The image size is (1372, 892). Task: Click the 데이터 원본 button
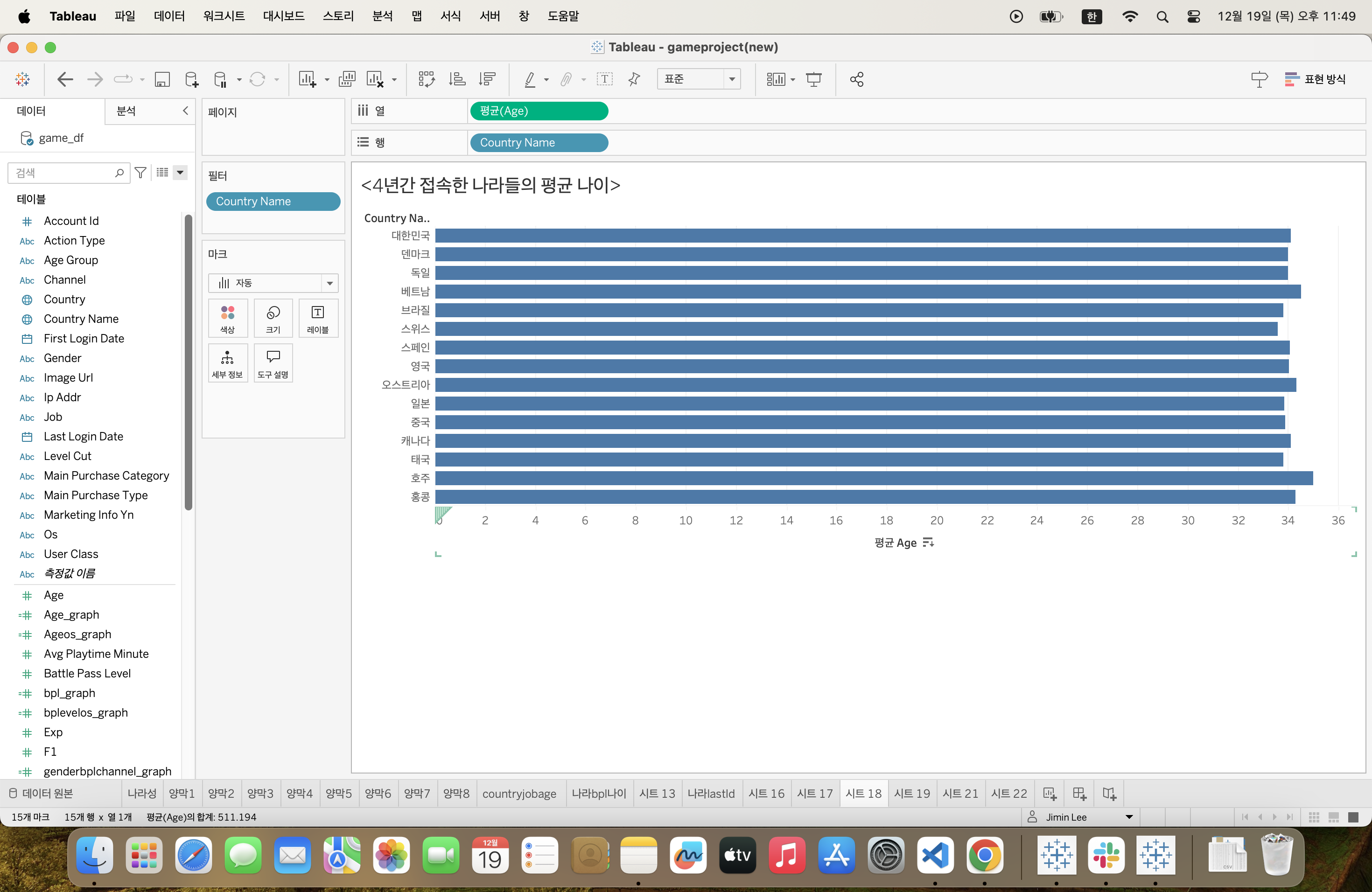(42, 794)
